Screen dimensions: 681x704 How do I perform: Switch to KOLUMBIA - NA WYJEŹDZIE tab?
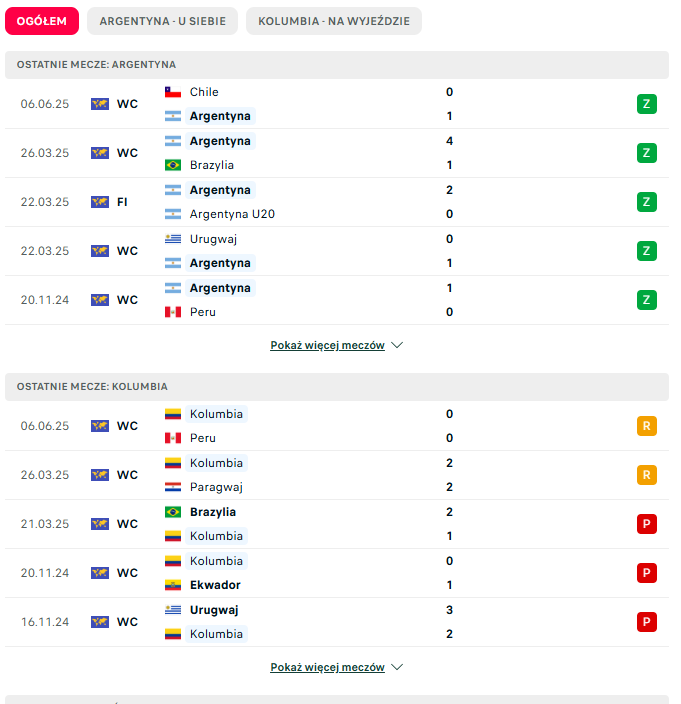pyautogui.click(x=334, y=21)
